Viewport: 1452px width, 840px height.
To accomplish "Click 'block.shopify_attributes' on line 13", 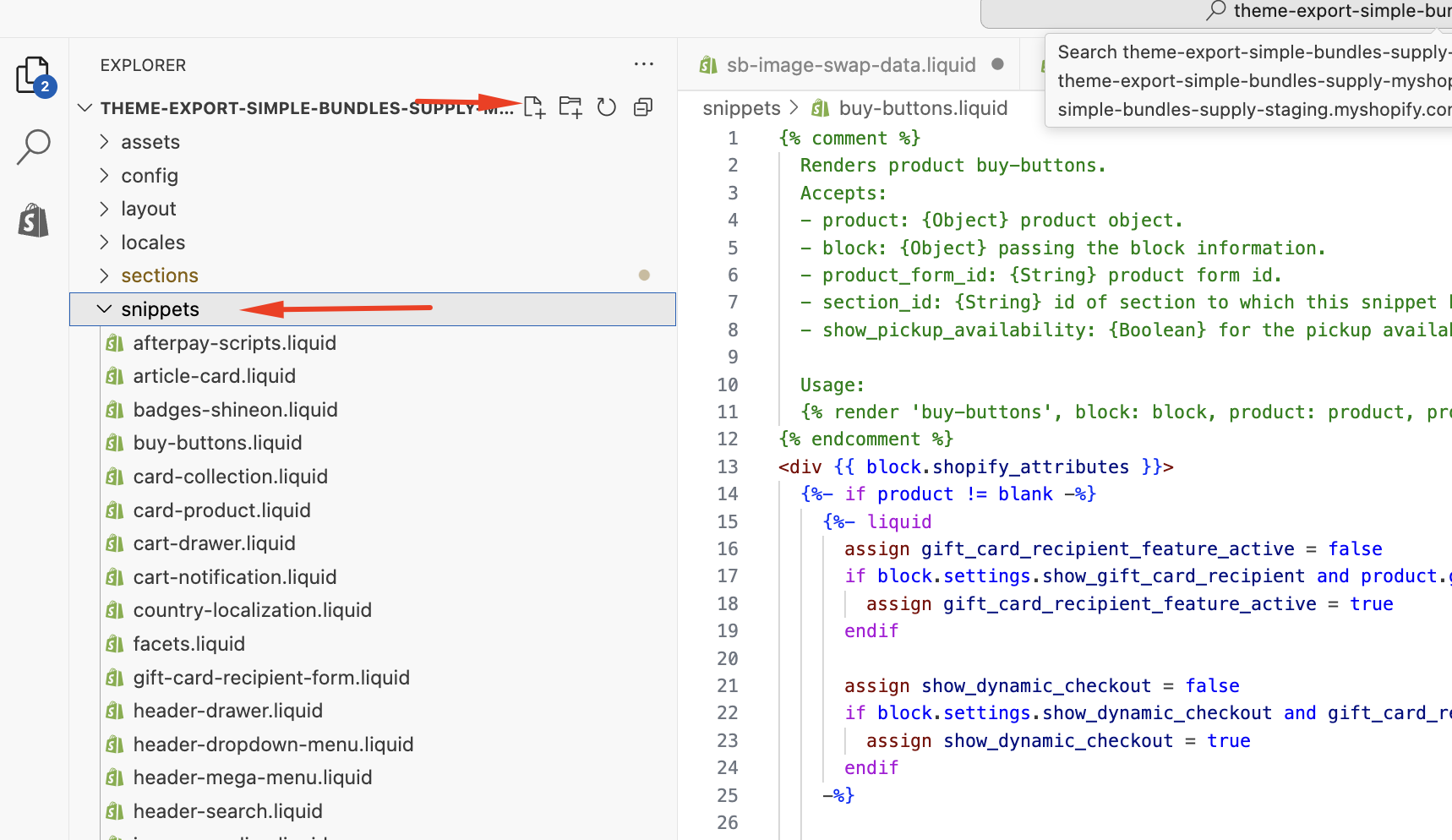I will coord(997,467).
